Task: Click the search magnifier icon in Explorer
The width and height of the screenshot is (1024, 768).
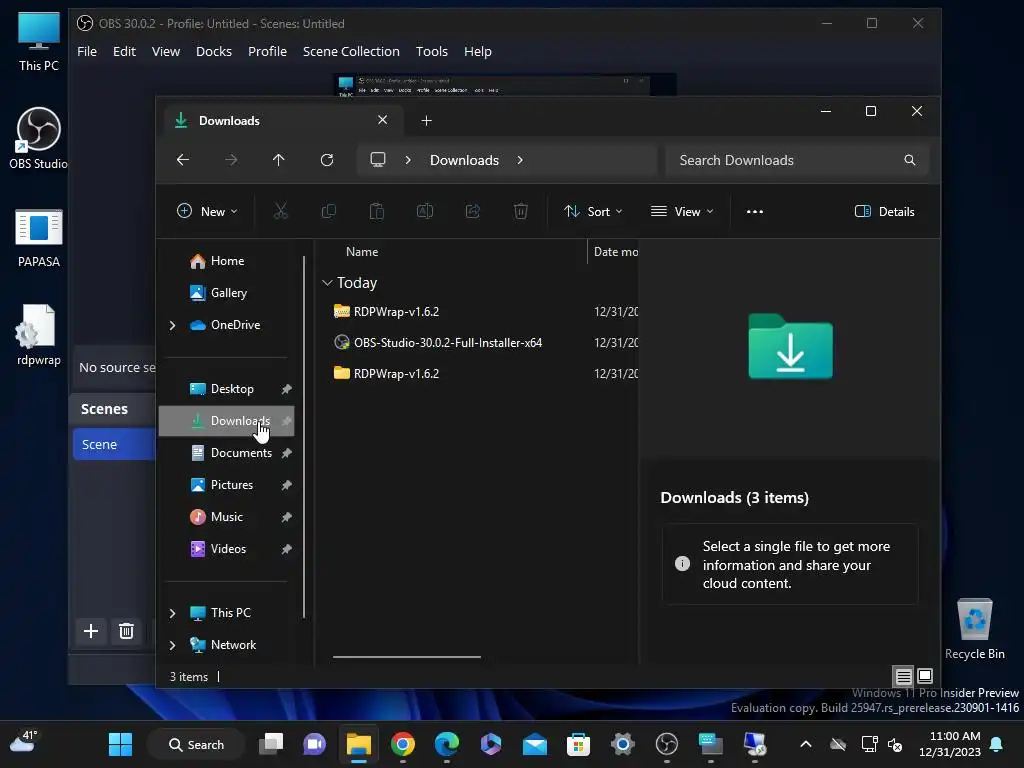Action: pos(910,160)
